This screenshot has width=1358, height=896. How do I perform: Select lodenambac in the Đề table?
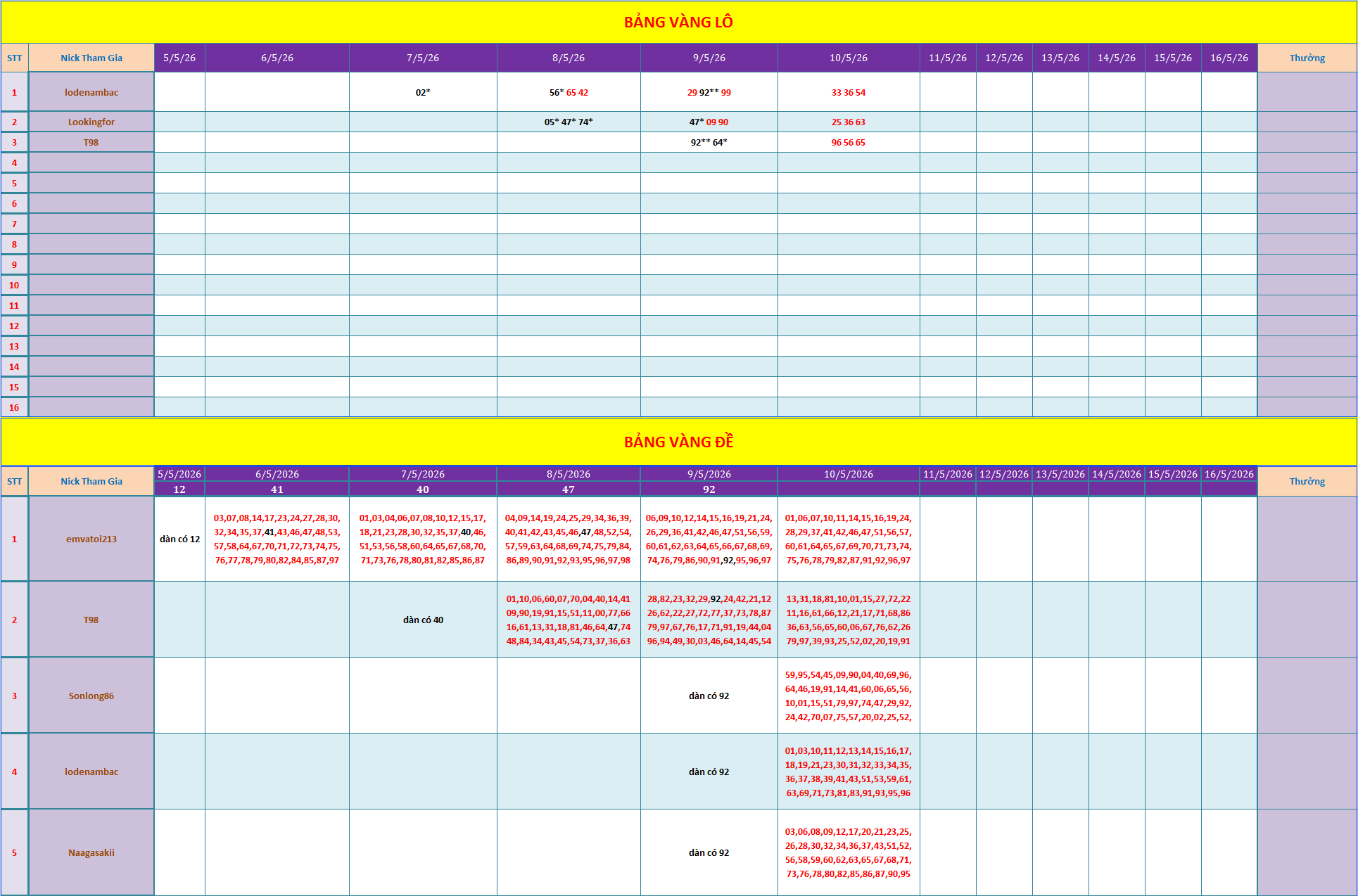[91, 772]
